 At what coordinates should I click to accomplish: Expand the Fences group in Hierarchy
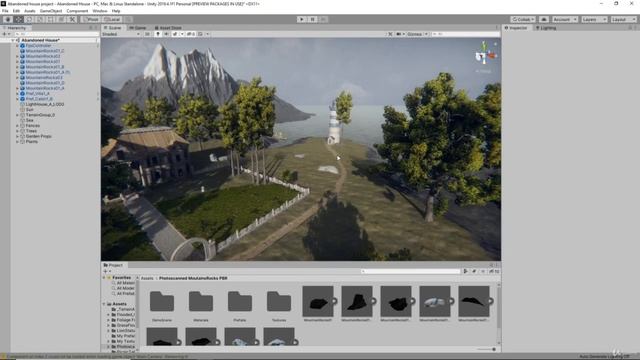(18, 126)
